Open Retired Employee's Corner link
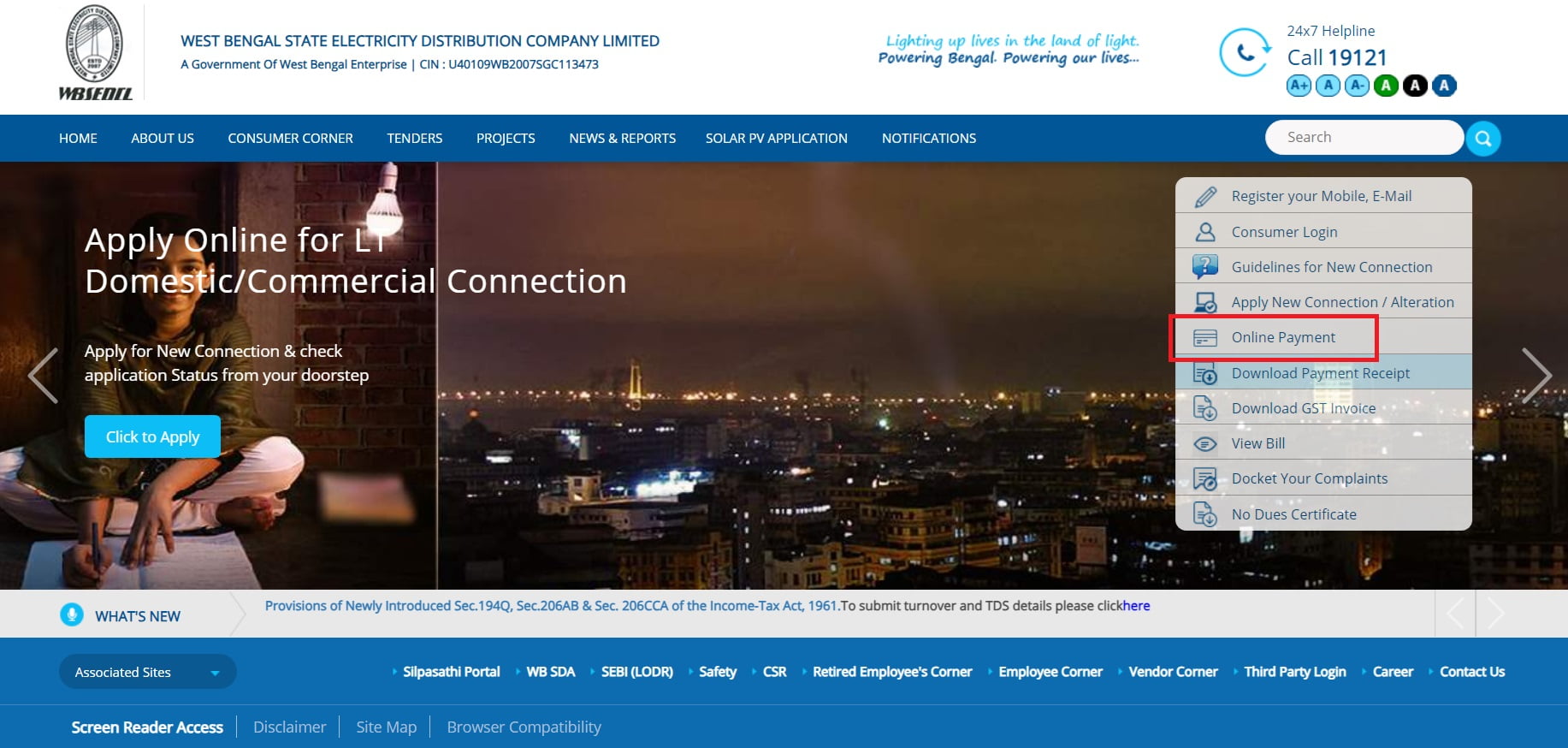The height and width of the screenshot is (748, 1568). tap(892, 672)
